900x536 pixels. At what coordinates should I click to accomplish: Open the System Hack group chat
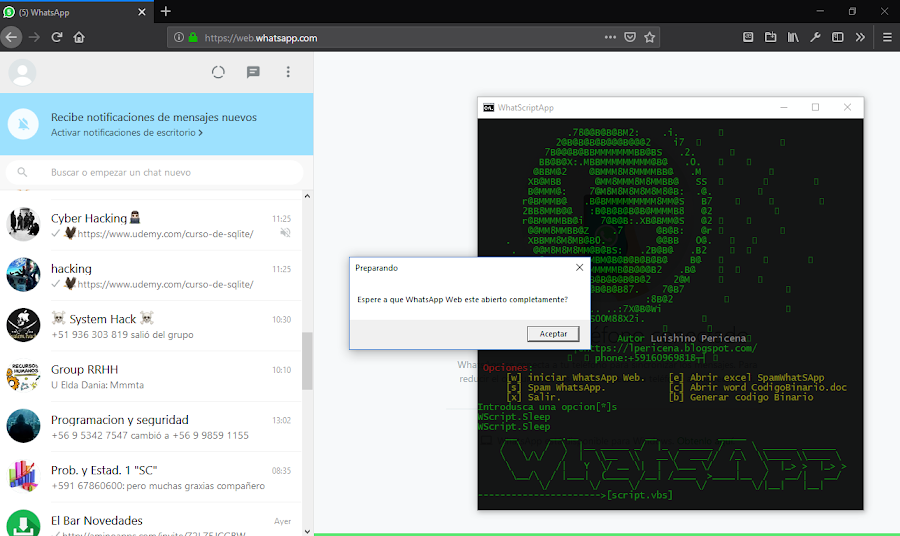click(x=151, y=326)
